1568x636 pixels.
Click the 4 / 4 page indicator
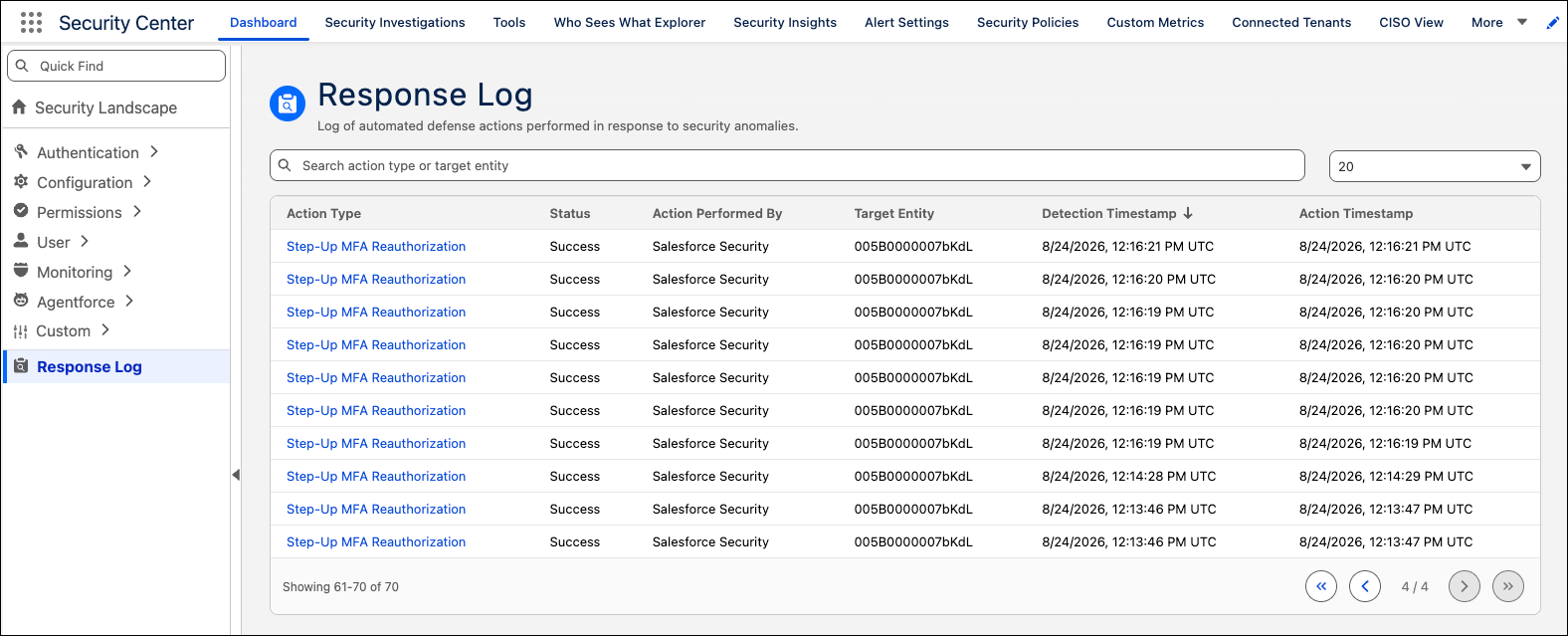1415,586
